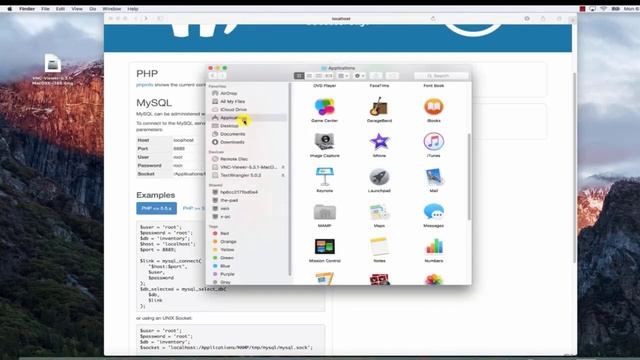Click the phpinfo link on MAMP page
Viewport: 640px width, 360px height.
coord(144,84)
